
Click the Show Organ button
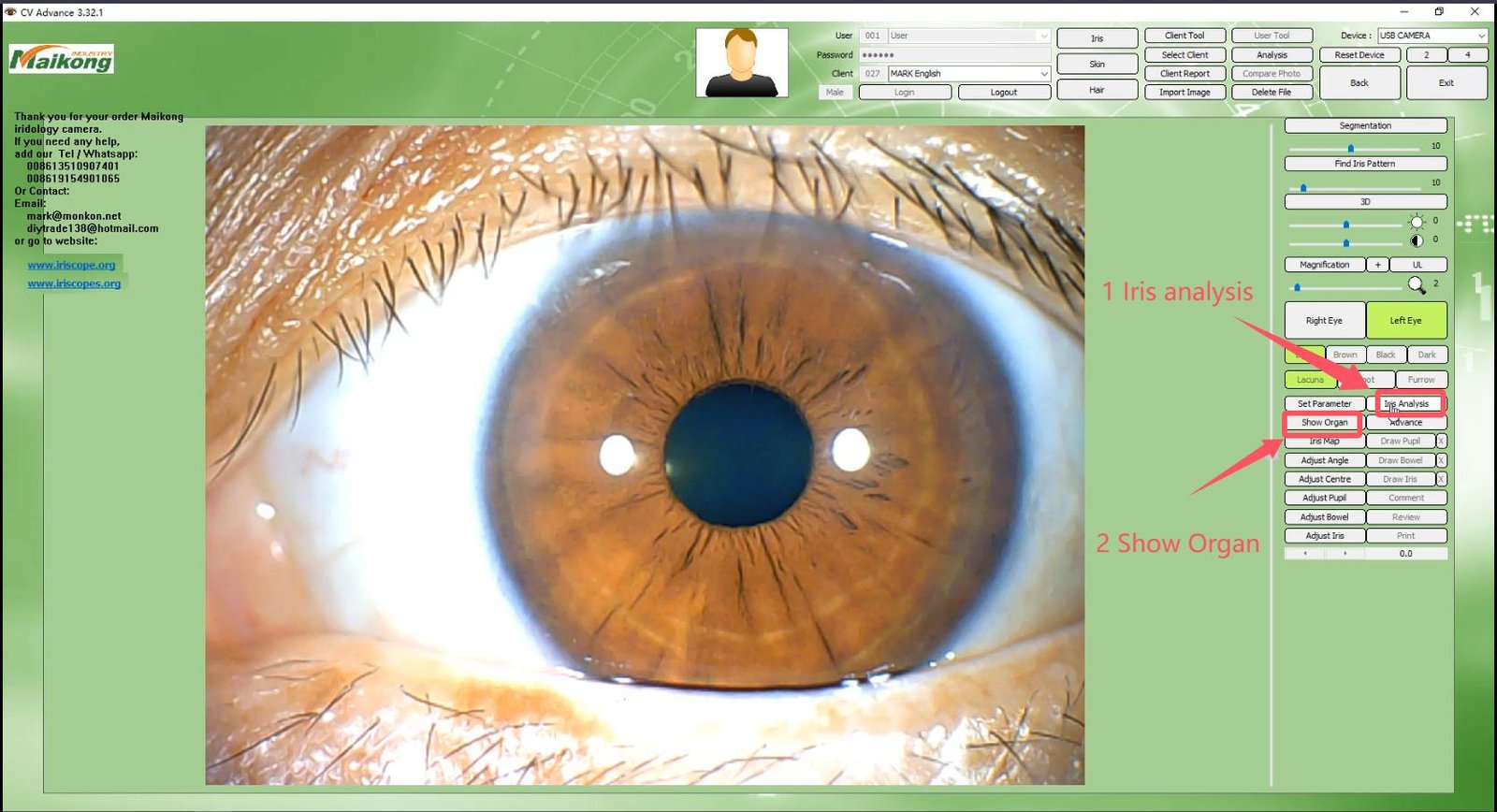[1324, 423]
